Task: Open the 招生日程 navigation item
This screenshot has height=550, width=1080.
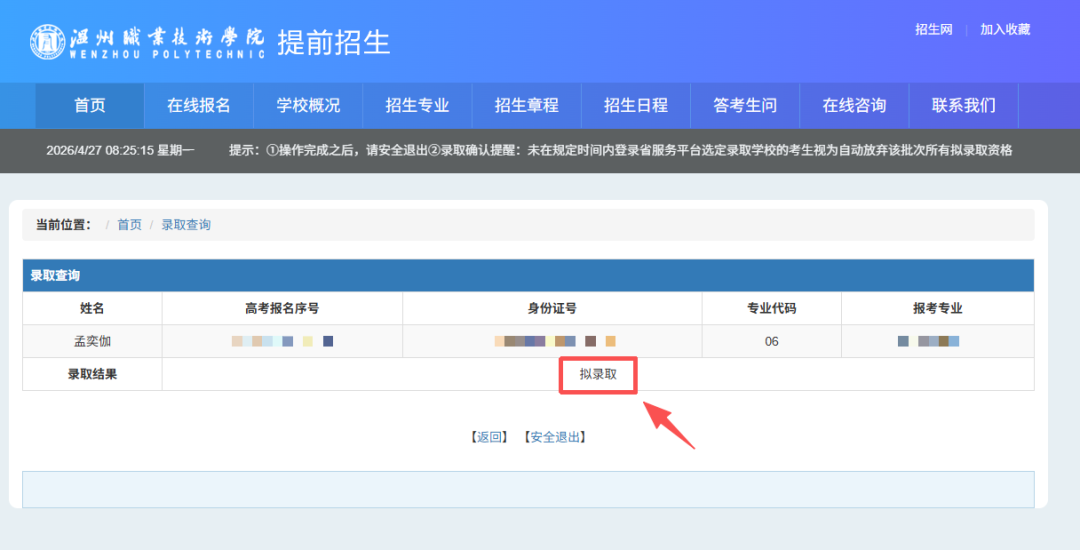Action: [x=635, y=105]
